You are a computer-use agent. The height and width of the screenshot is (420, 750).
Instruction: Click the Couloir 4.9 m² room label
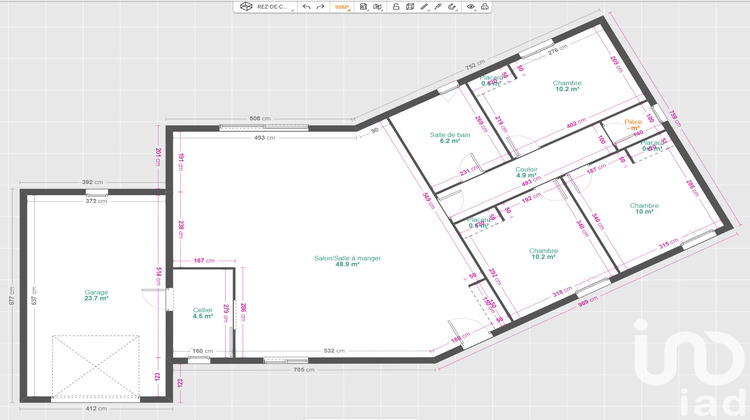(527, 173)
